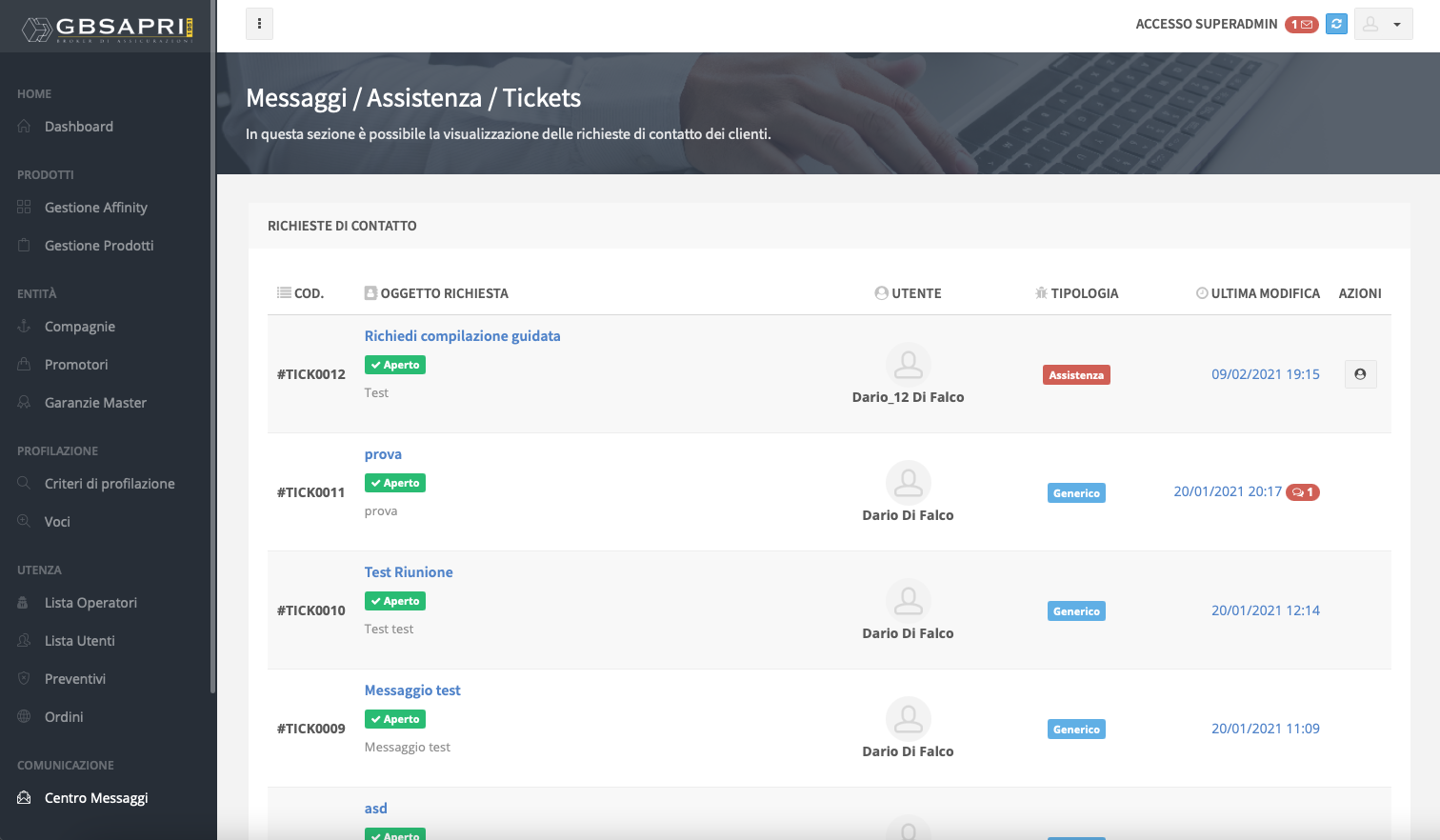
Task: Click the three-dot sidebar toggle button
Action: (259, 24)
